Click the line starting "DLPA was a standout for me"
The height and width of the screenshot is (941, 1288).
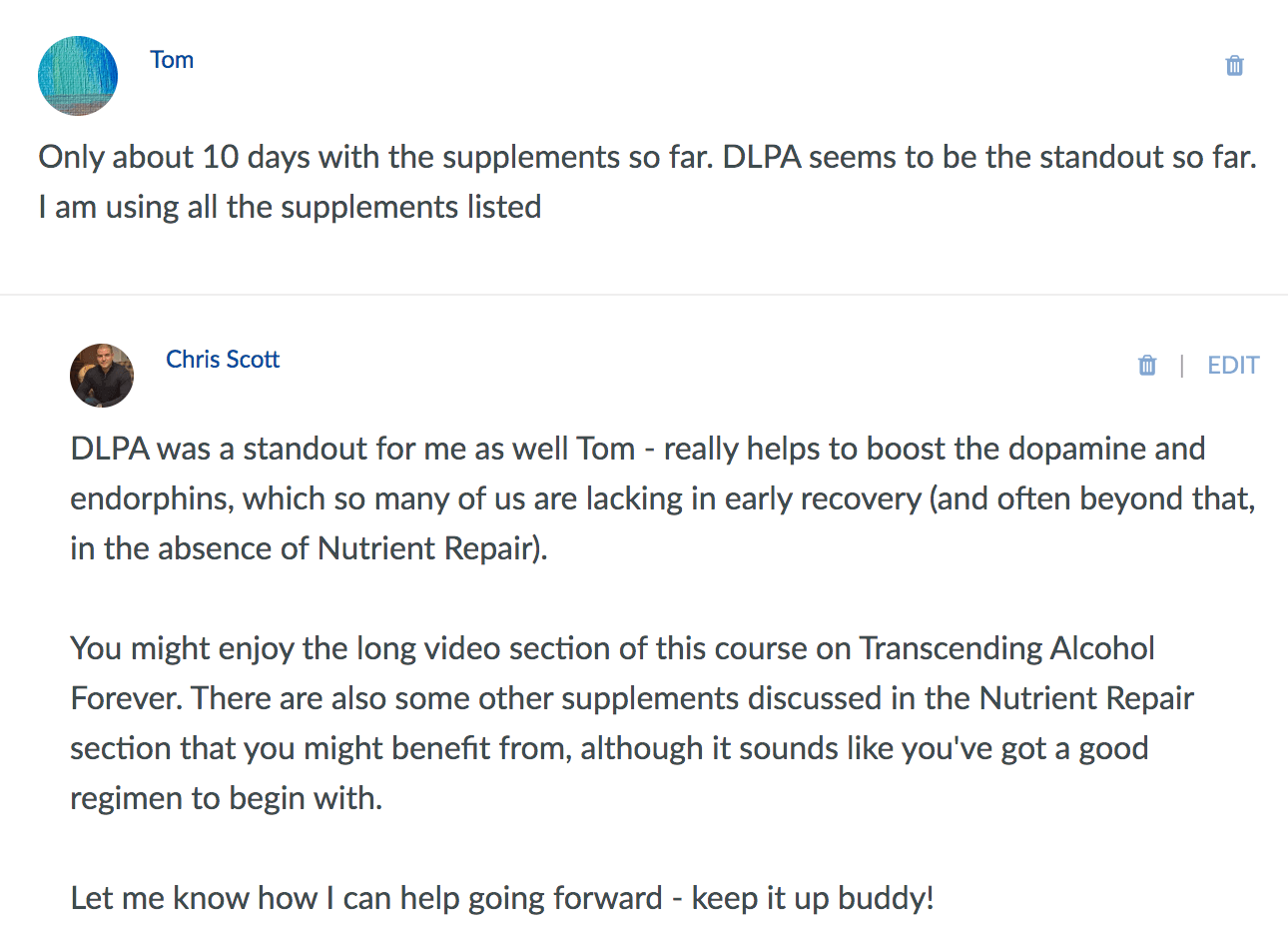point(638,449)
